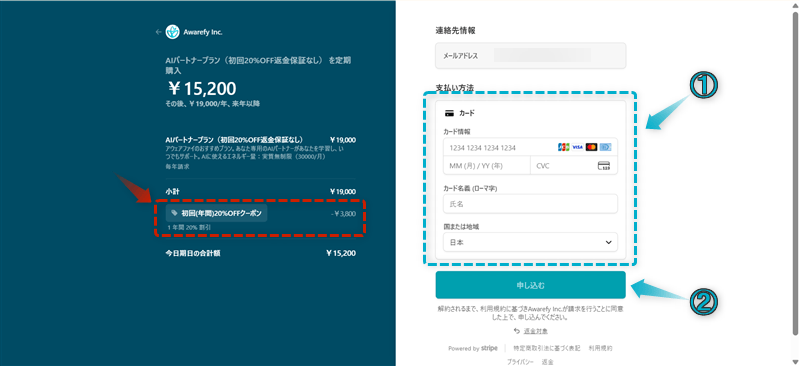Image resolution: width=800 pixels, height=366 pixels.
Task: Click the Powered by stripe link
Action: click(x=472, y=348)
